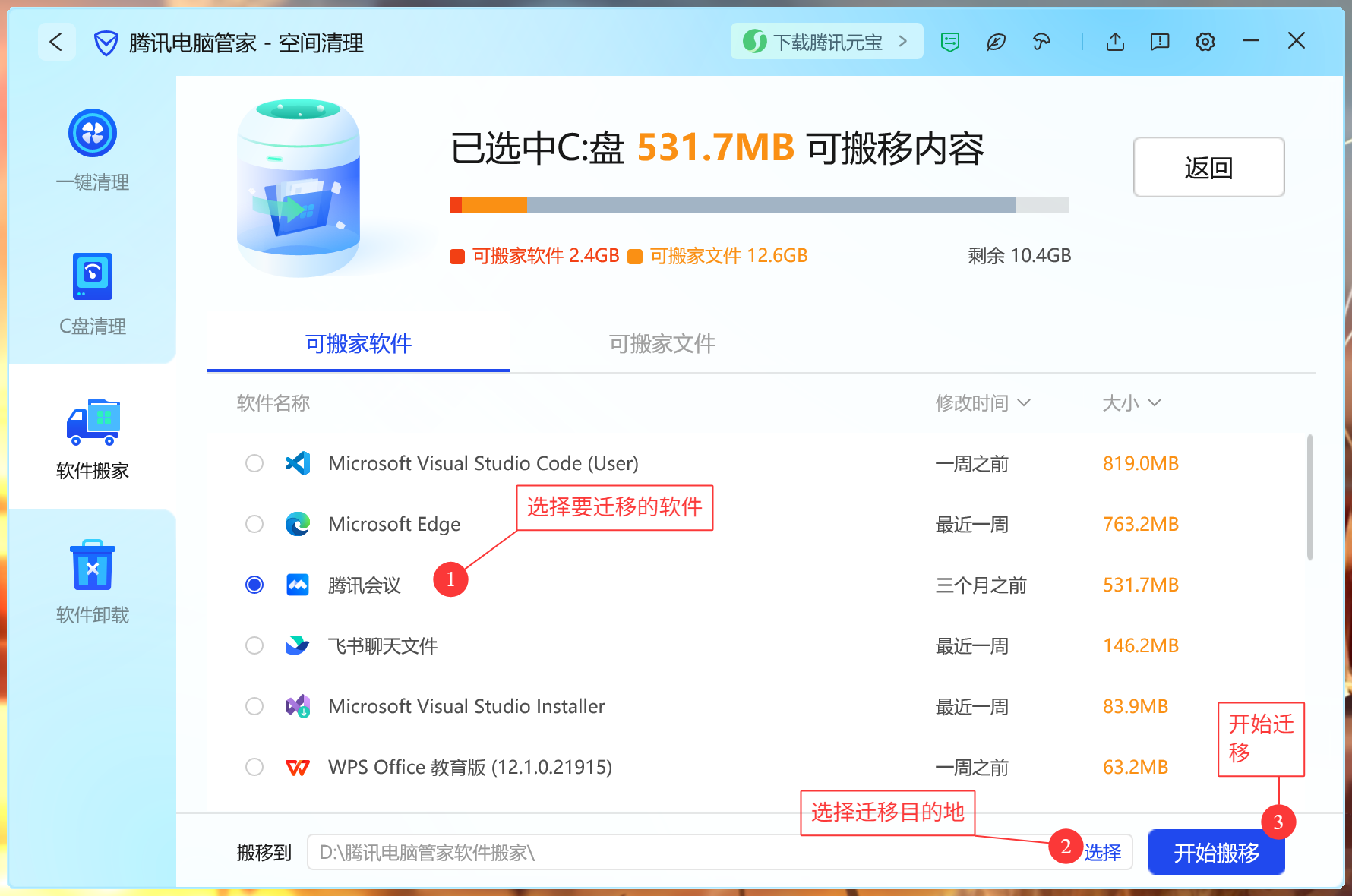This screenshot has width=1352, height=896.
Task: Click the 软件搬家 moving truck icon
Action: tap(93, 421)
